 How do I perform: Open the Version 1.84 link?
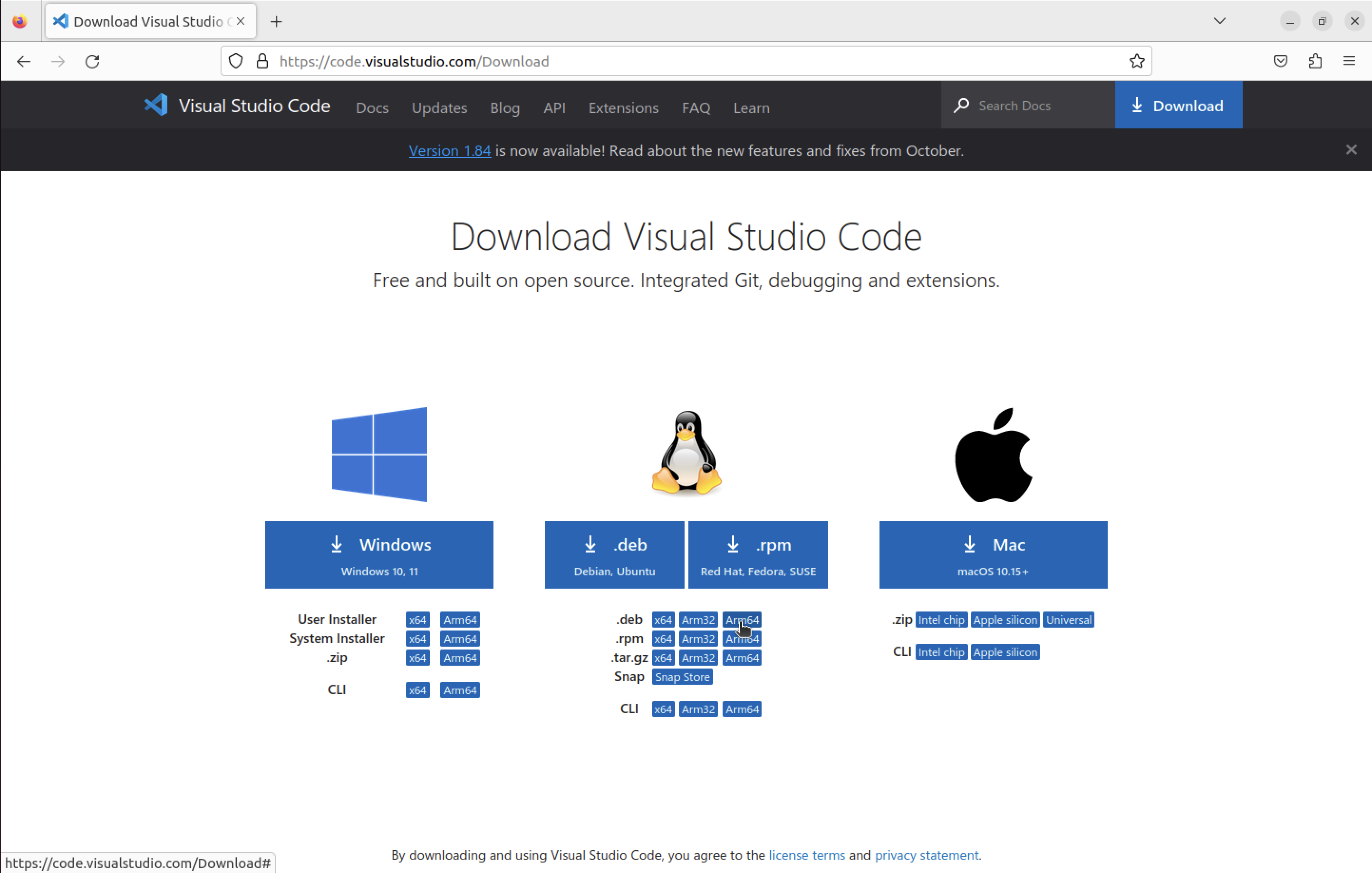[450, 150]
